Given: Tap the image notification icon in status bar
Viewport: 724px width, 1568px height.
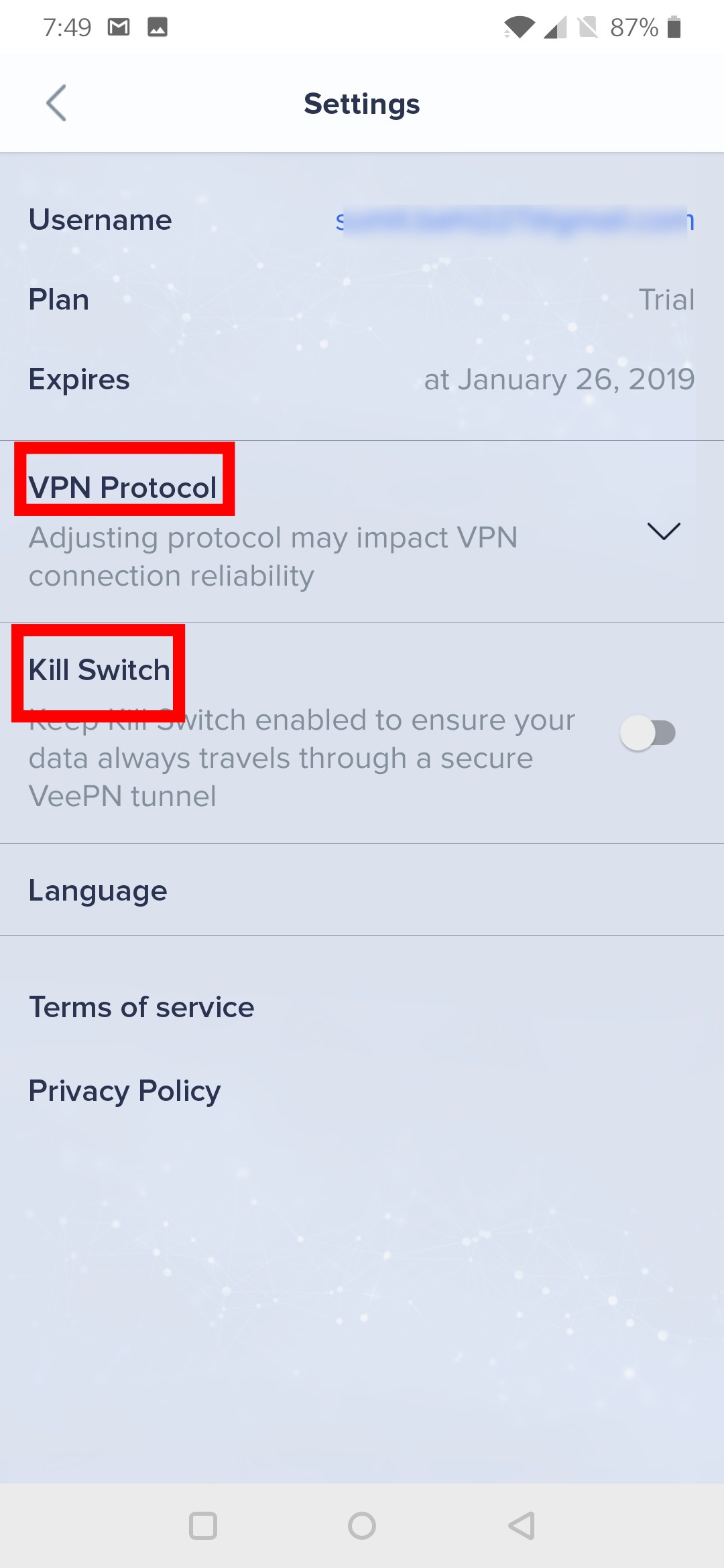Looking at the screenshot, I should click(x=158, y=27).
